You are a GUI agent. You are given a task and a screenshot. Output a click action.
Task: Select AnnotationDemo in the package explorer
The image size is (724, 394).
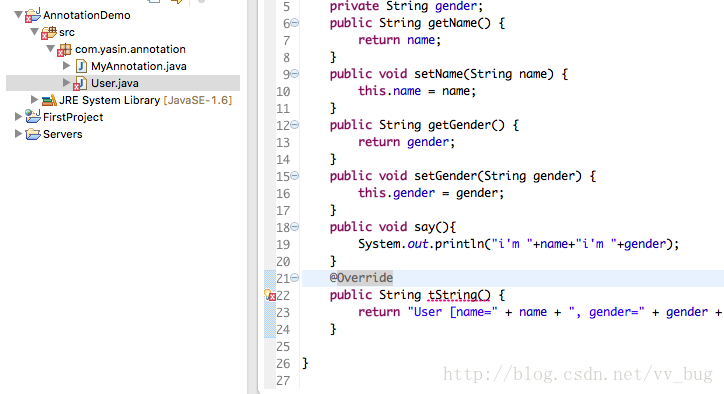[87, 15]
